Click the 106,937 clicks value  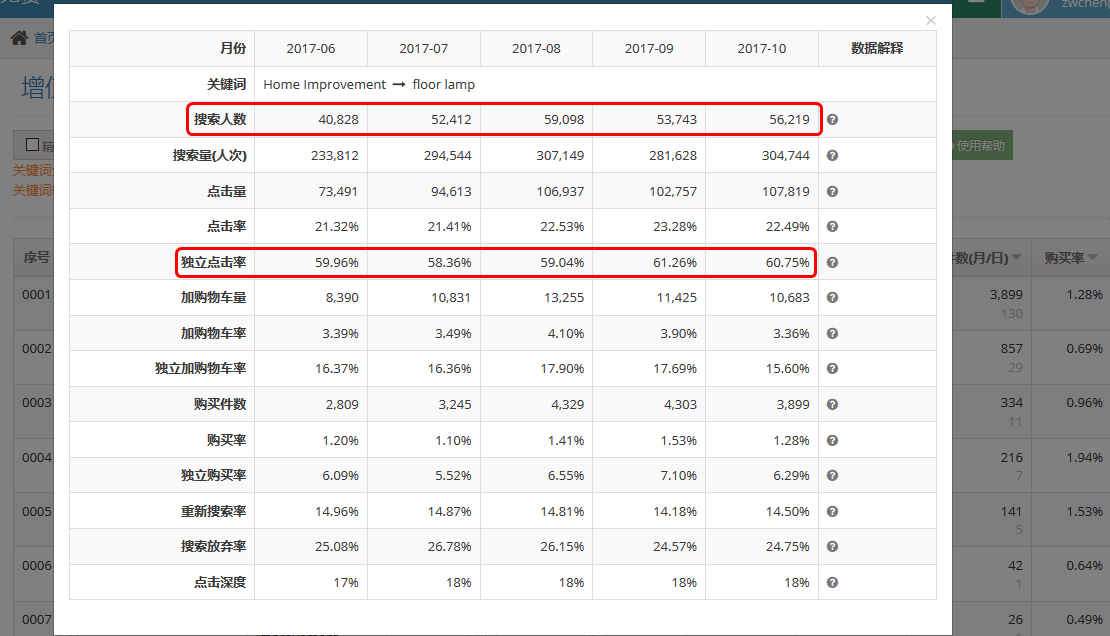click(560, 191)
